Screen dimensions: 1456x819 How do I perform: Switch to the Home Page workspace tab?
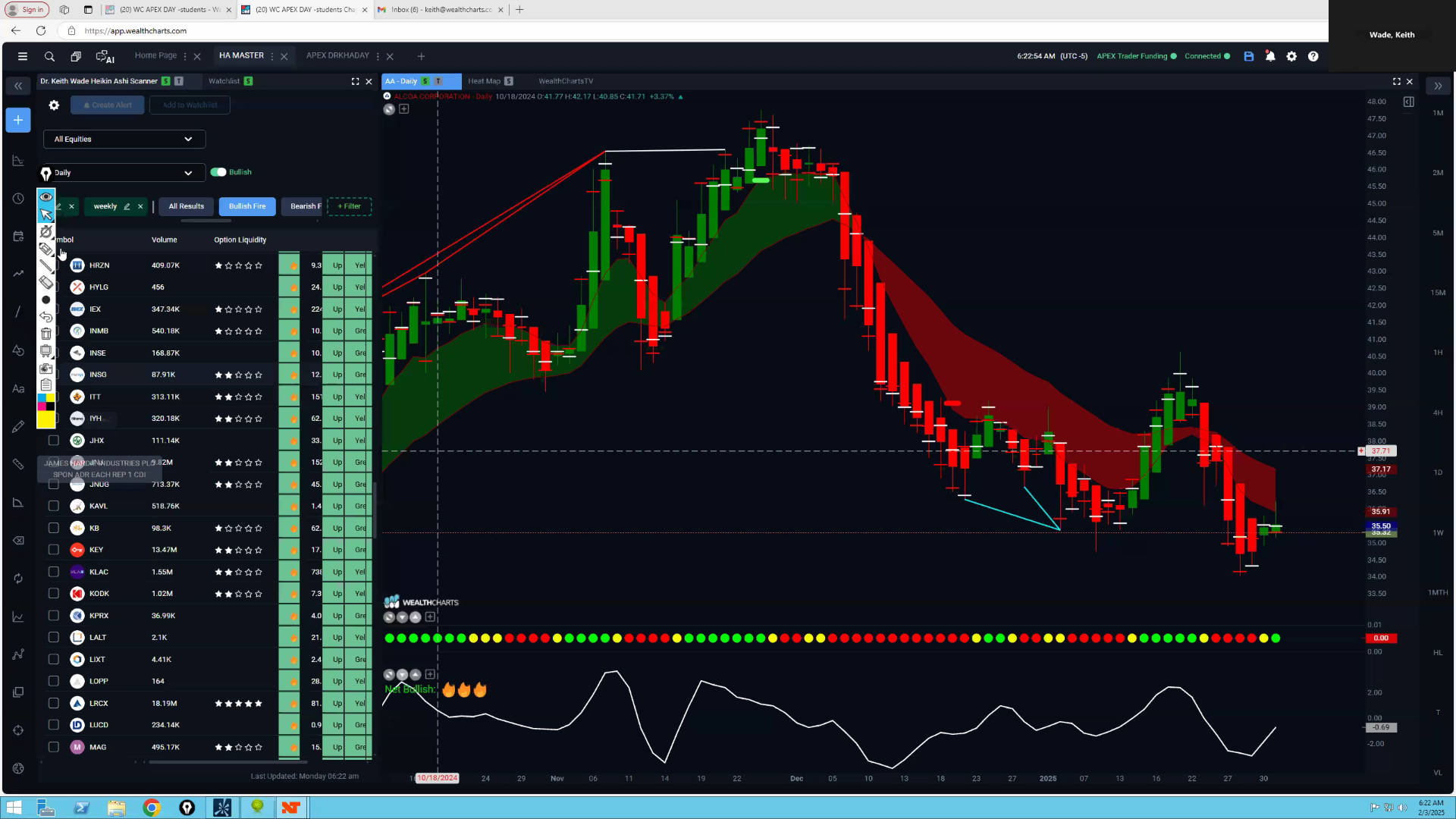point(155,55)
